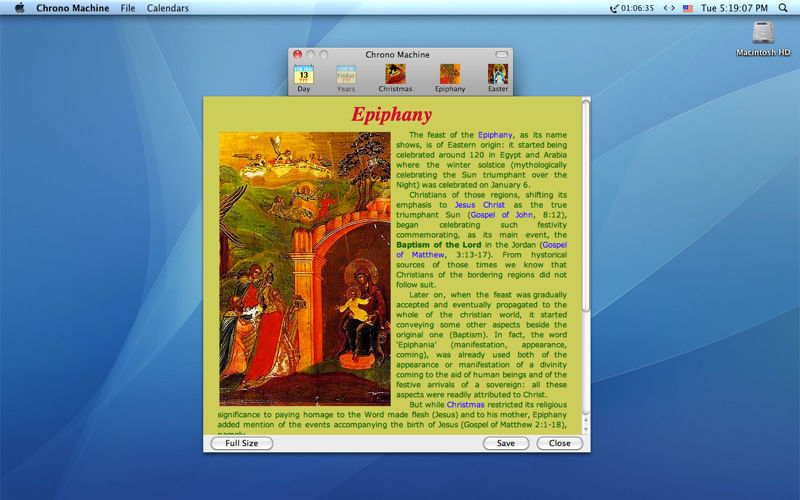Click the angle brackets menu bar icon
800x500 pixels.
669,8
